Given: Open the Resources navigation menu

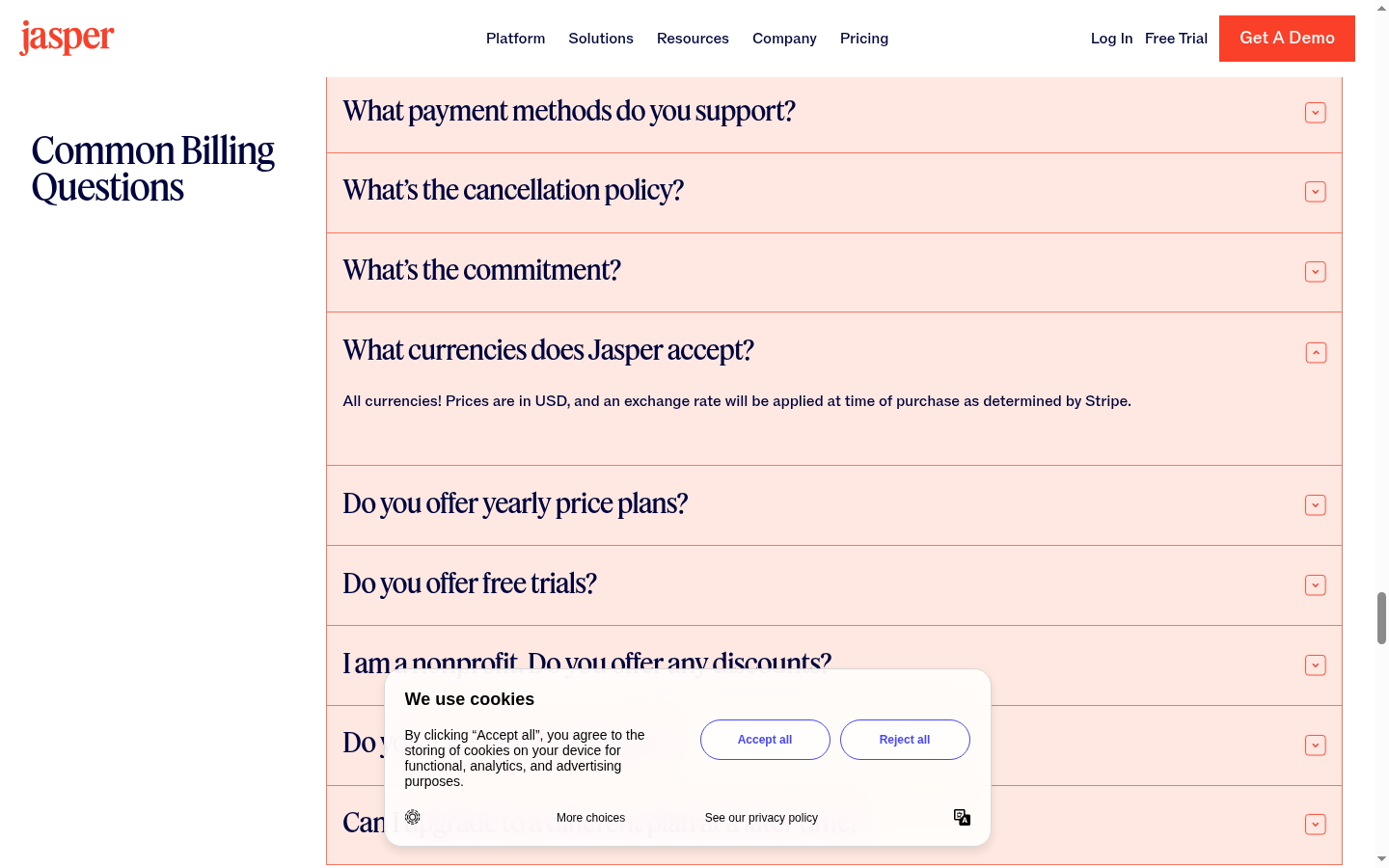Looking at the screenshot, I should coord(693,39).
